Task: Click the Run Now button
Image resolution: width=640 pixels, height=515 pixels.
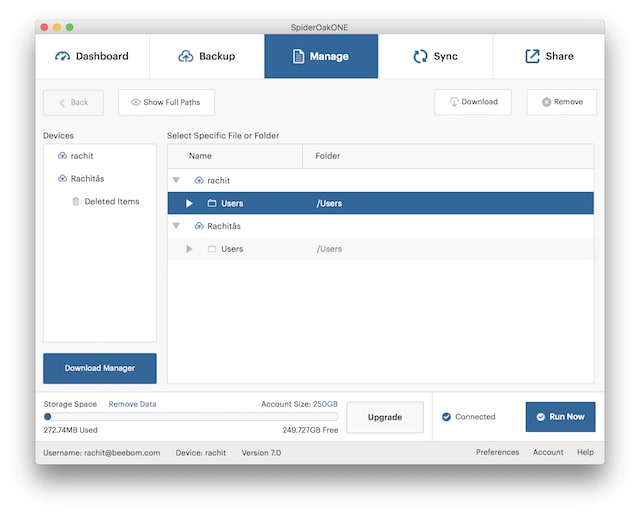Action: 561,417
